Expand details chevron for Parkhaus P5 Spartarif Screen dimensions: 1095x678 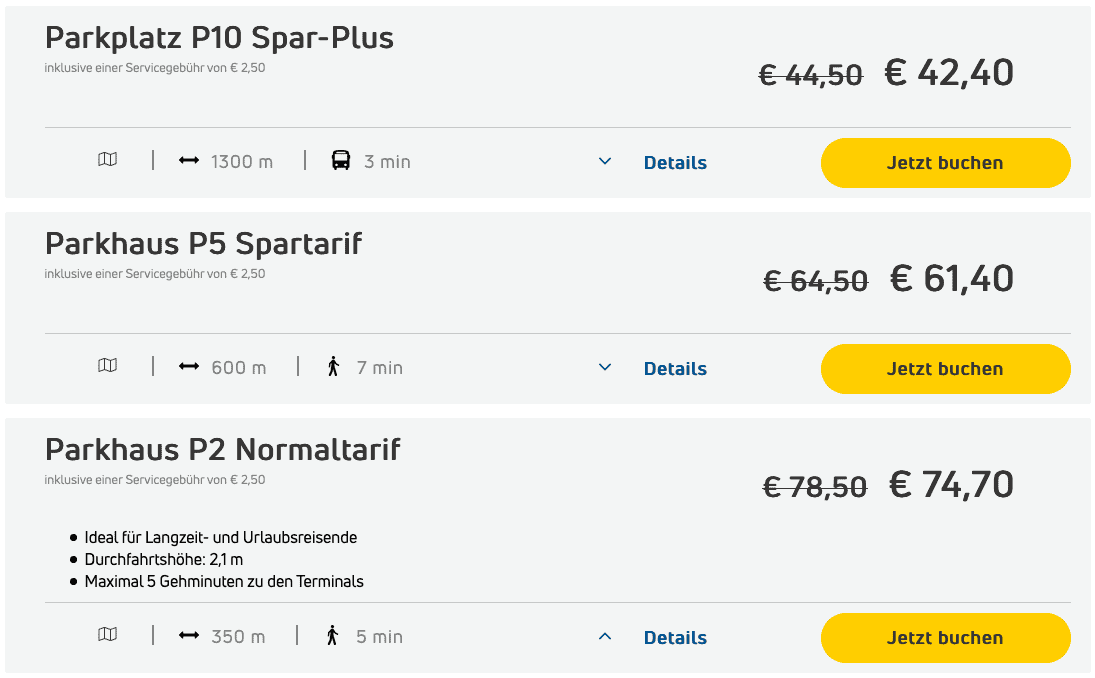click(x=605, y=368)
